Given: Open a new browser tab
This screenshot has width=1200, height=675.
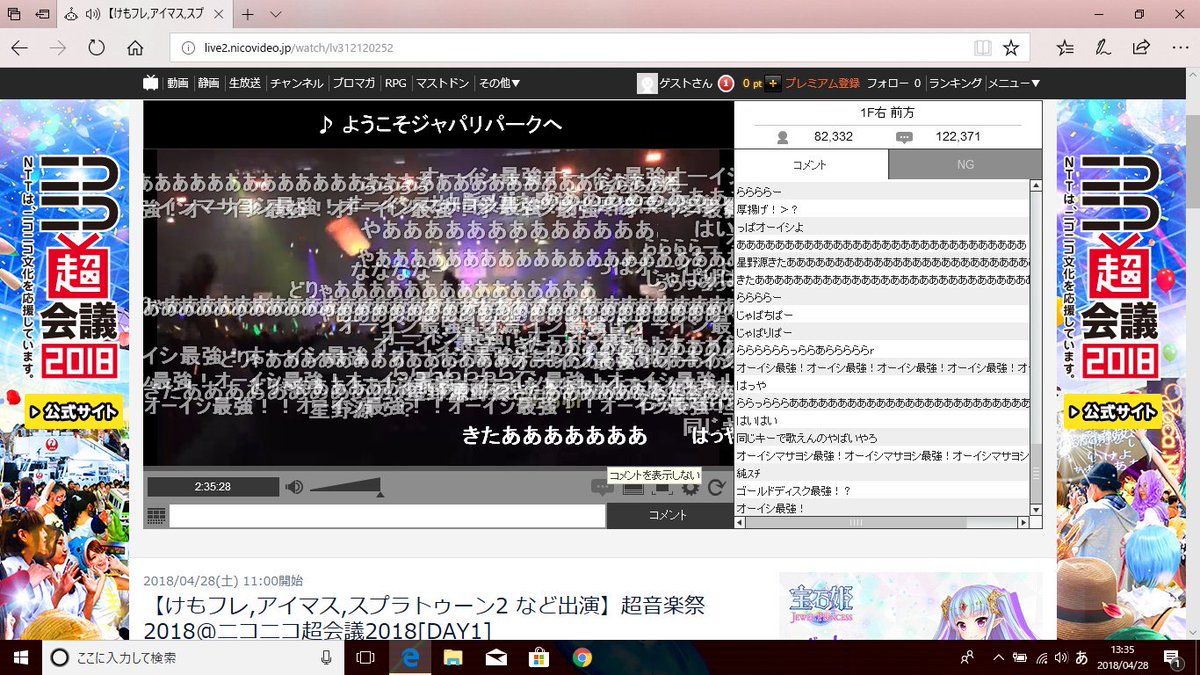Looking at the screenshot, I should point(248,15).
